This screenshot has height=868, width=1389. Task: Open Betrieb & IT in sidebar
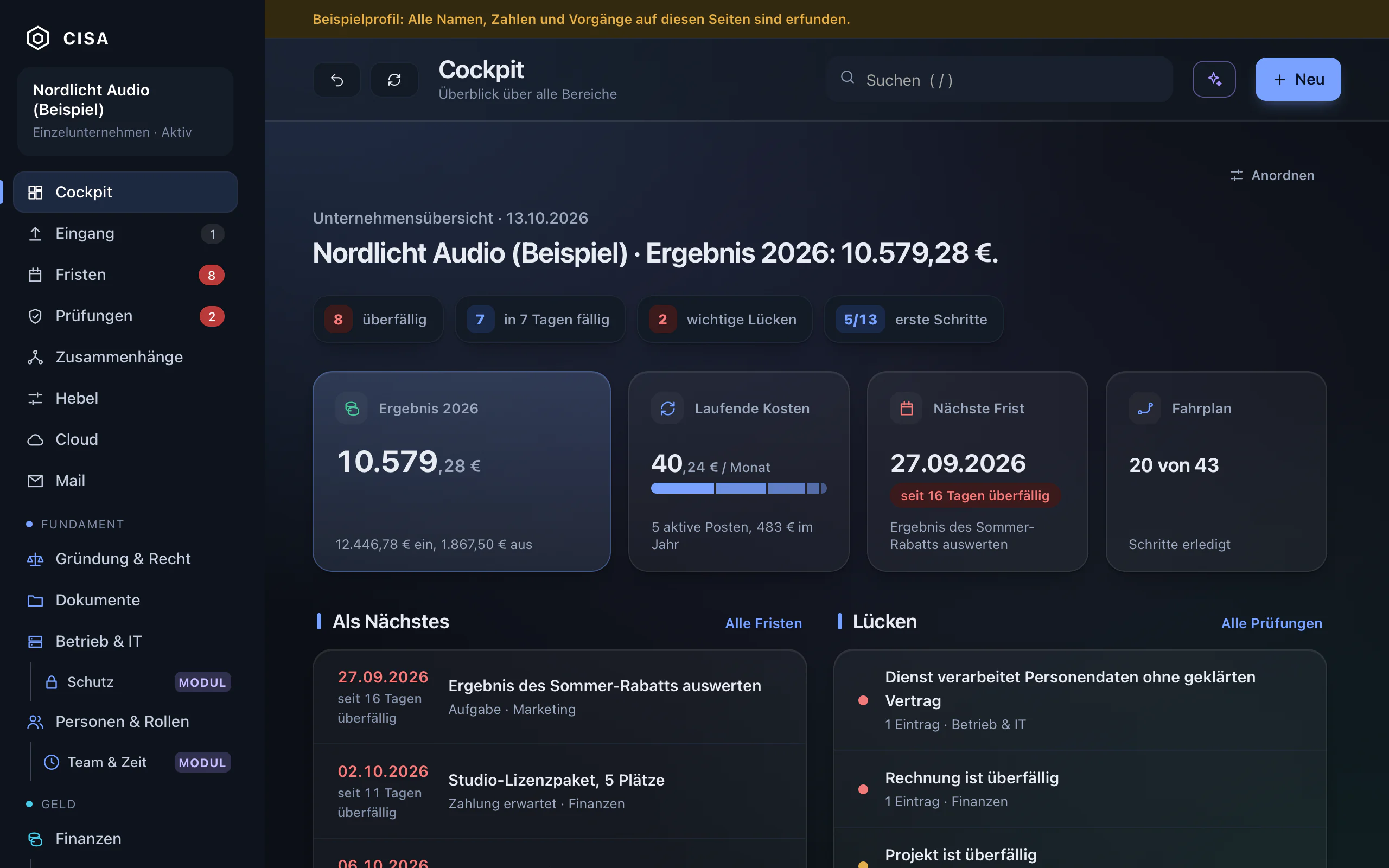click(x=125, y=642)
